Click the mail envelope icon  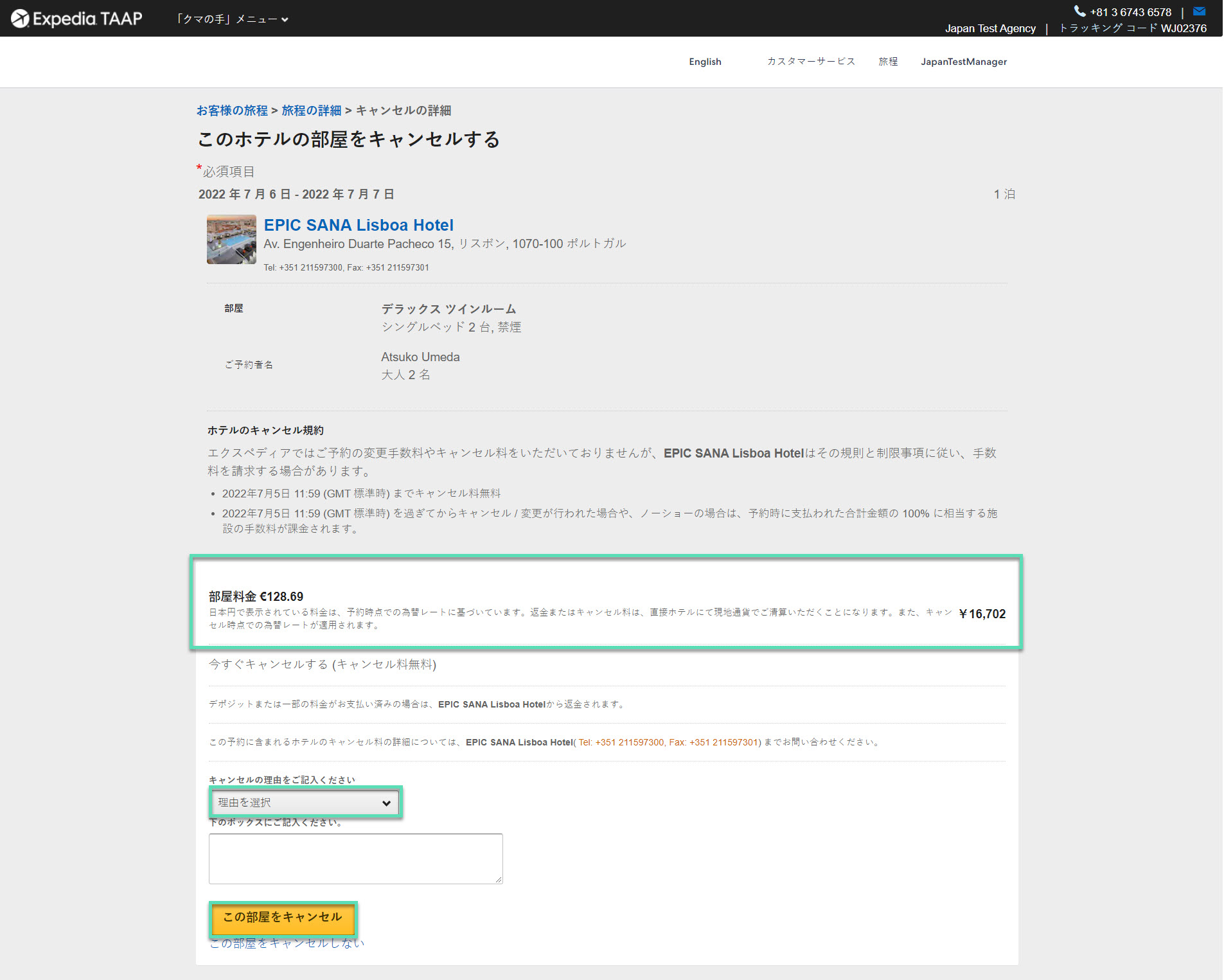(x=1199, y=11)
